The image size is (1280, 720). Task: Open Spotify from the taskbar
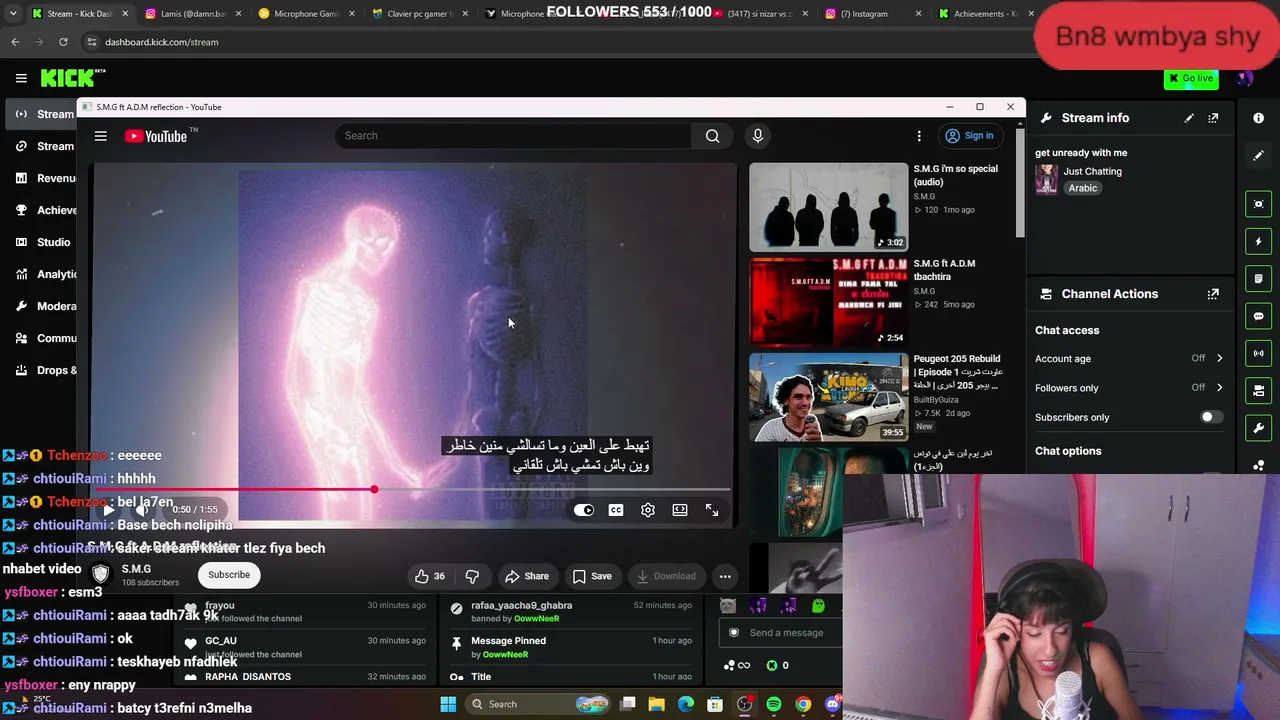(774, 704)
